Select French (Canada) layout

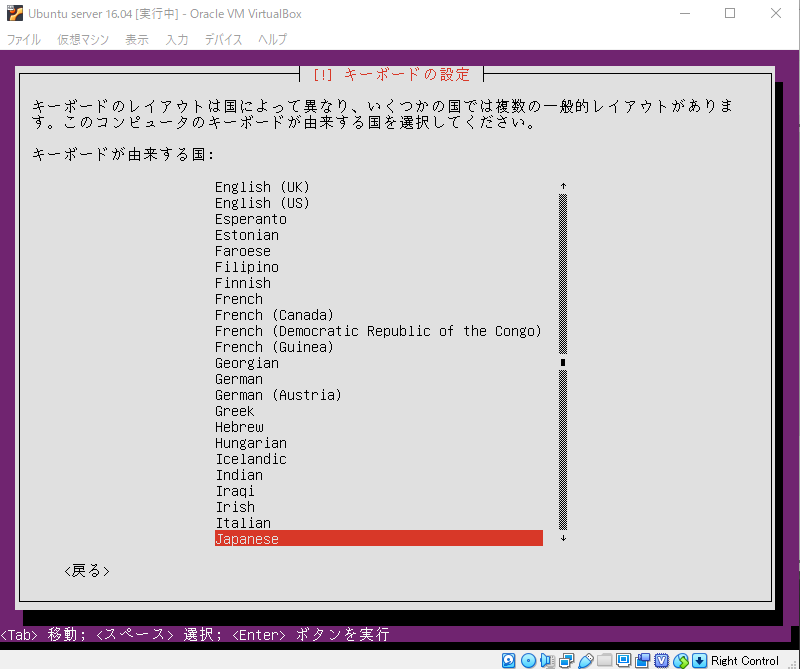(379, 315)
